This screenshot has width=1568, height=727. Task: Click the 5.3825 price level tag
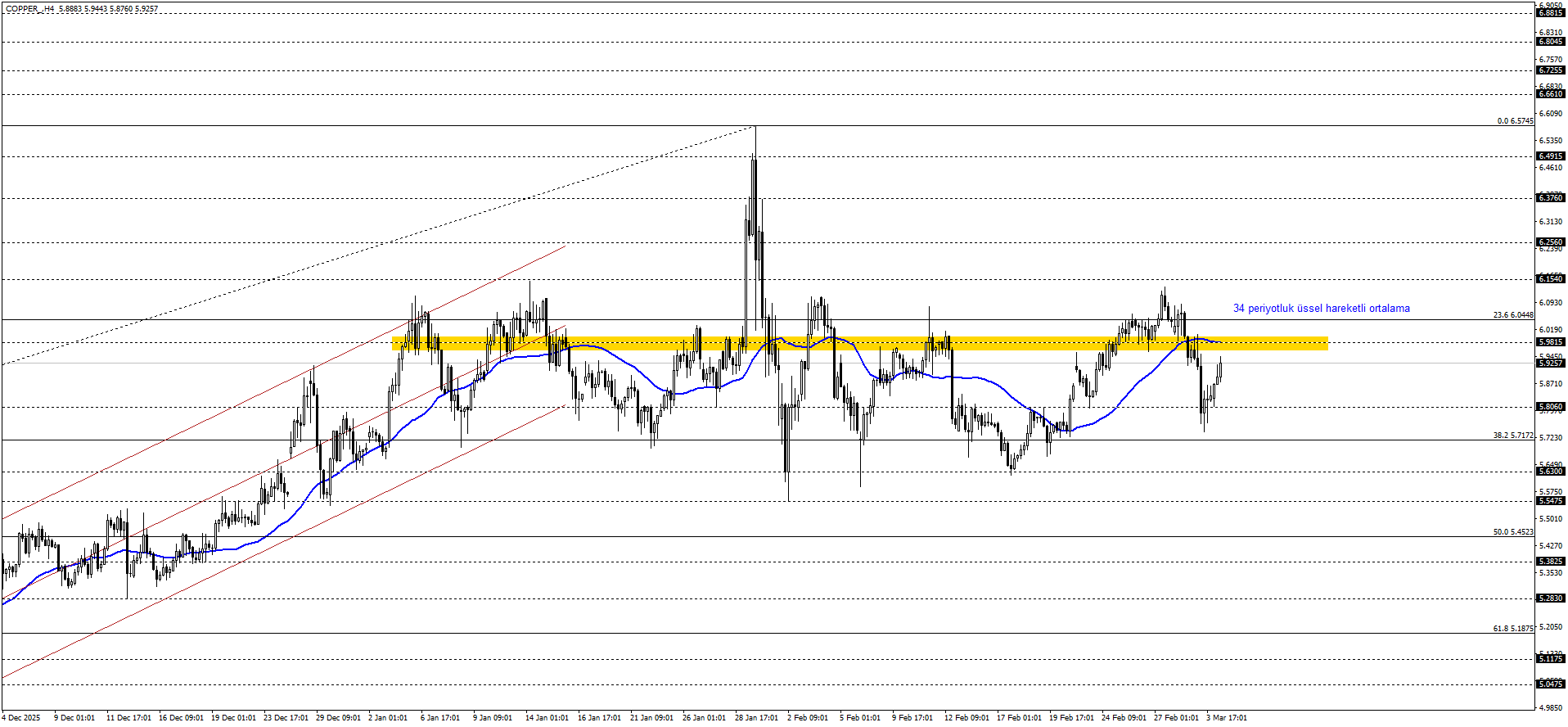pyautogui.click(x=1550, y=562)
